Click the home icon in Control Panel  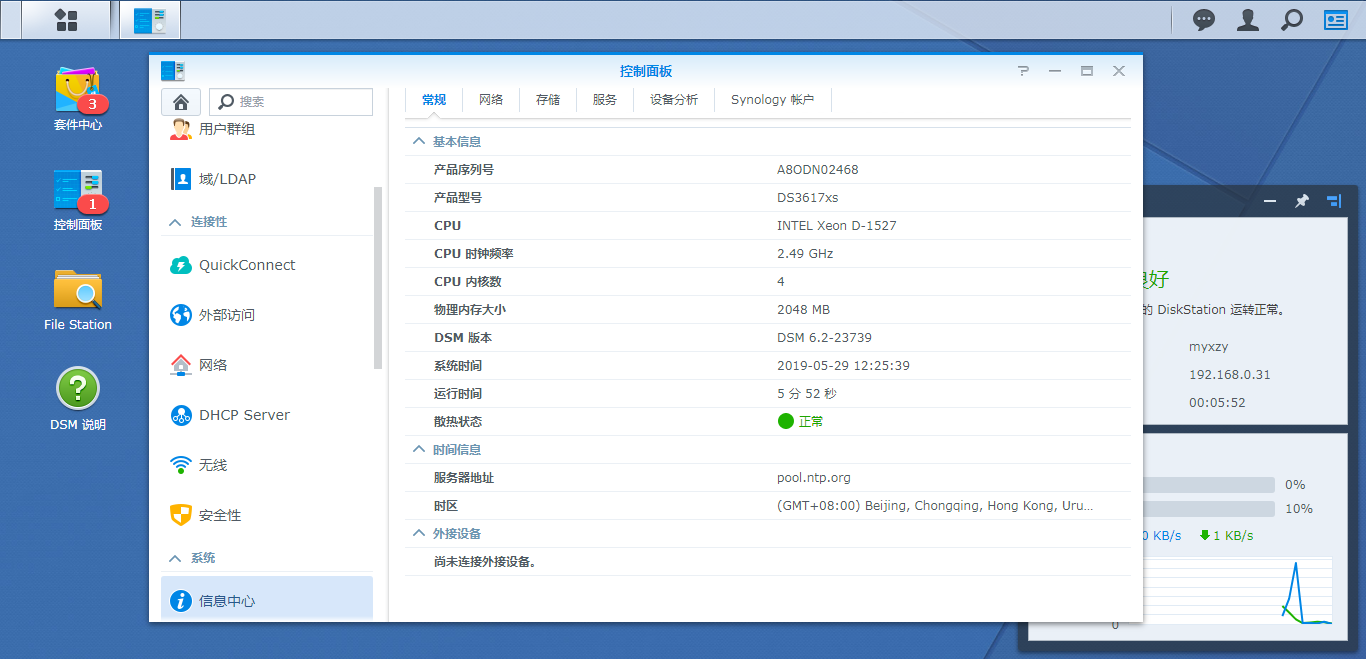coord(180,101)
